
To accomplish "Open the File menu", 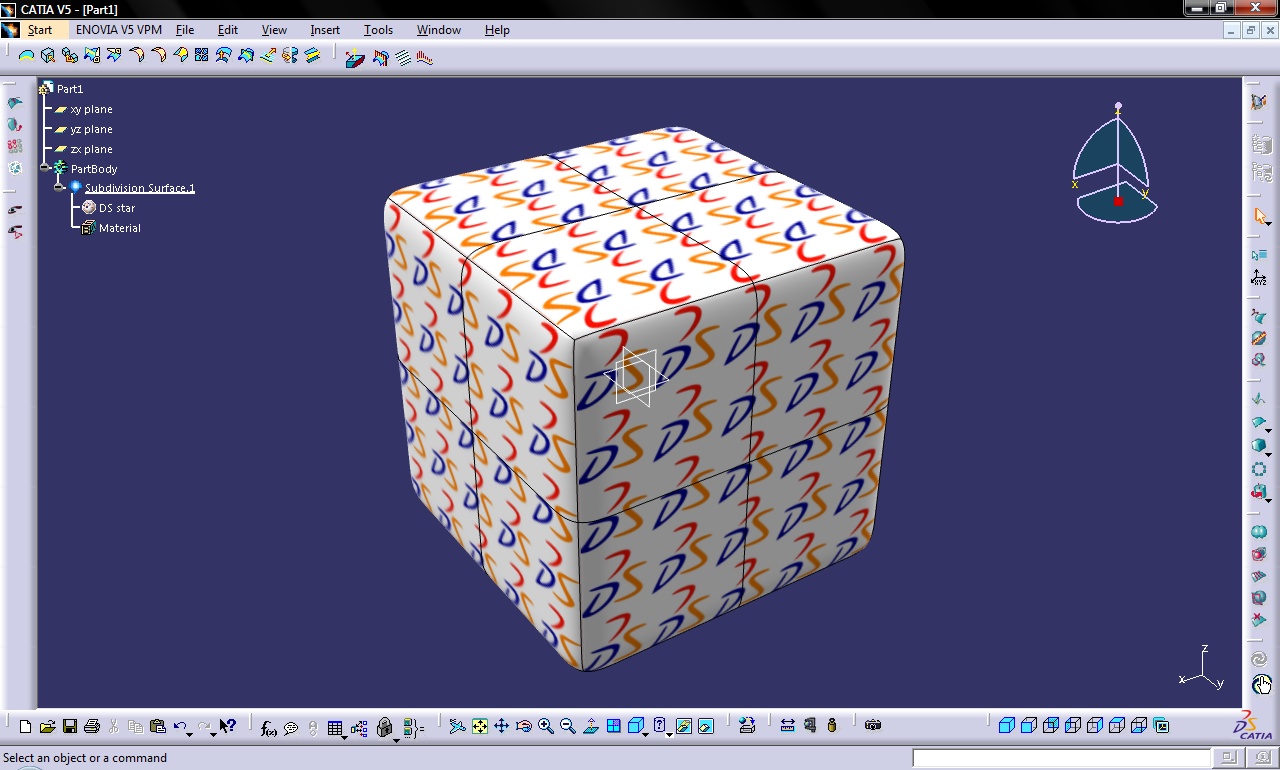I will [185, 30].
